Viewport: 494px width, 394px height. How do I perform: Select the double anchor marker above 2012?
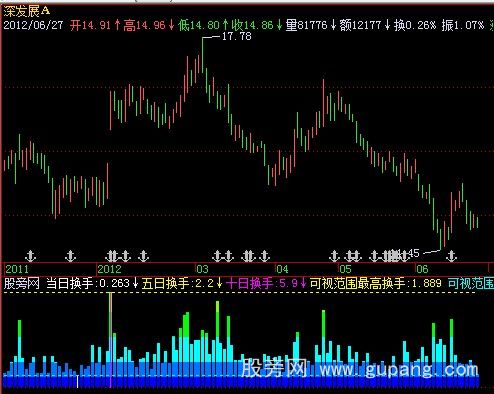pyautogui.click(x=112, y=256)
